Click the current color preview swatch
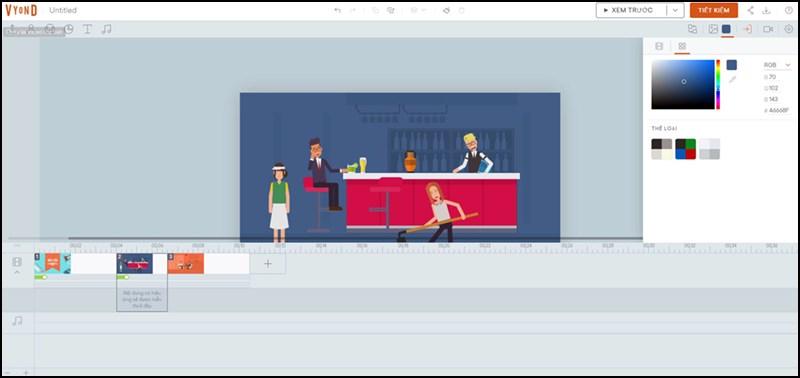The image size is (800, 378). (x=732, y=65)
